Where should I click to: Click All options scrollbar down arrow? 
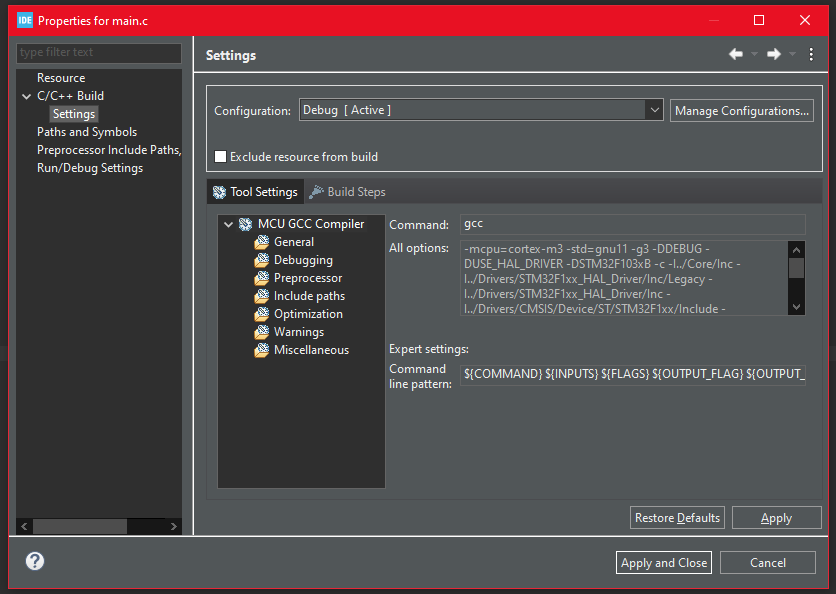pos(796,307)
